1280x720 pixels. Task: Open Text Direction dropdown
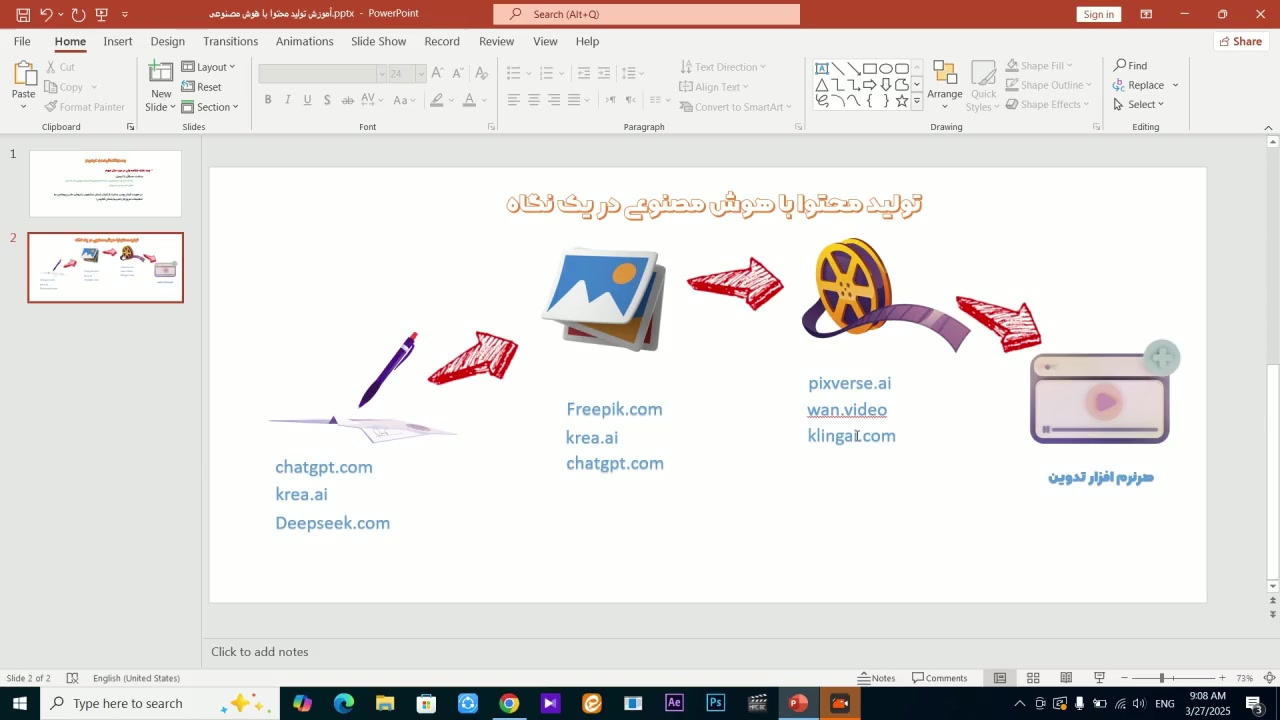tap(723, 67)
